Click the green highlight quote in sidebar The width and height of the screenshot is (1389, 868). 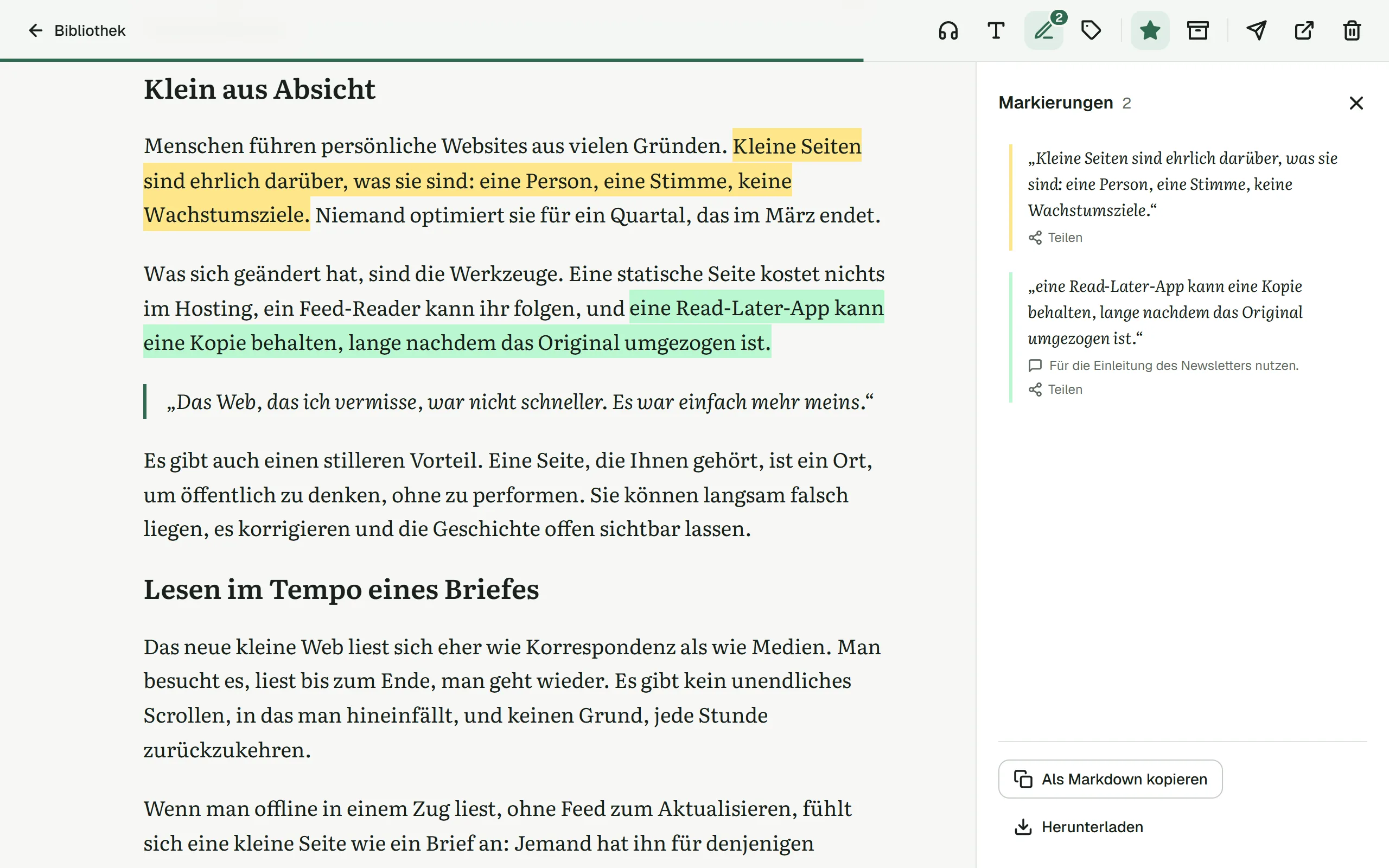point(1165,312)
